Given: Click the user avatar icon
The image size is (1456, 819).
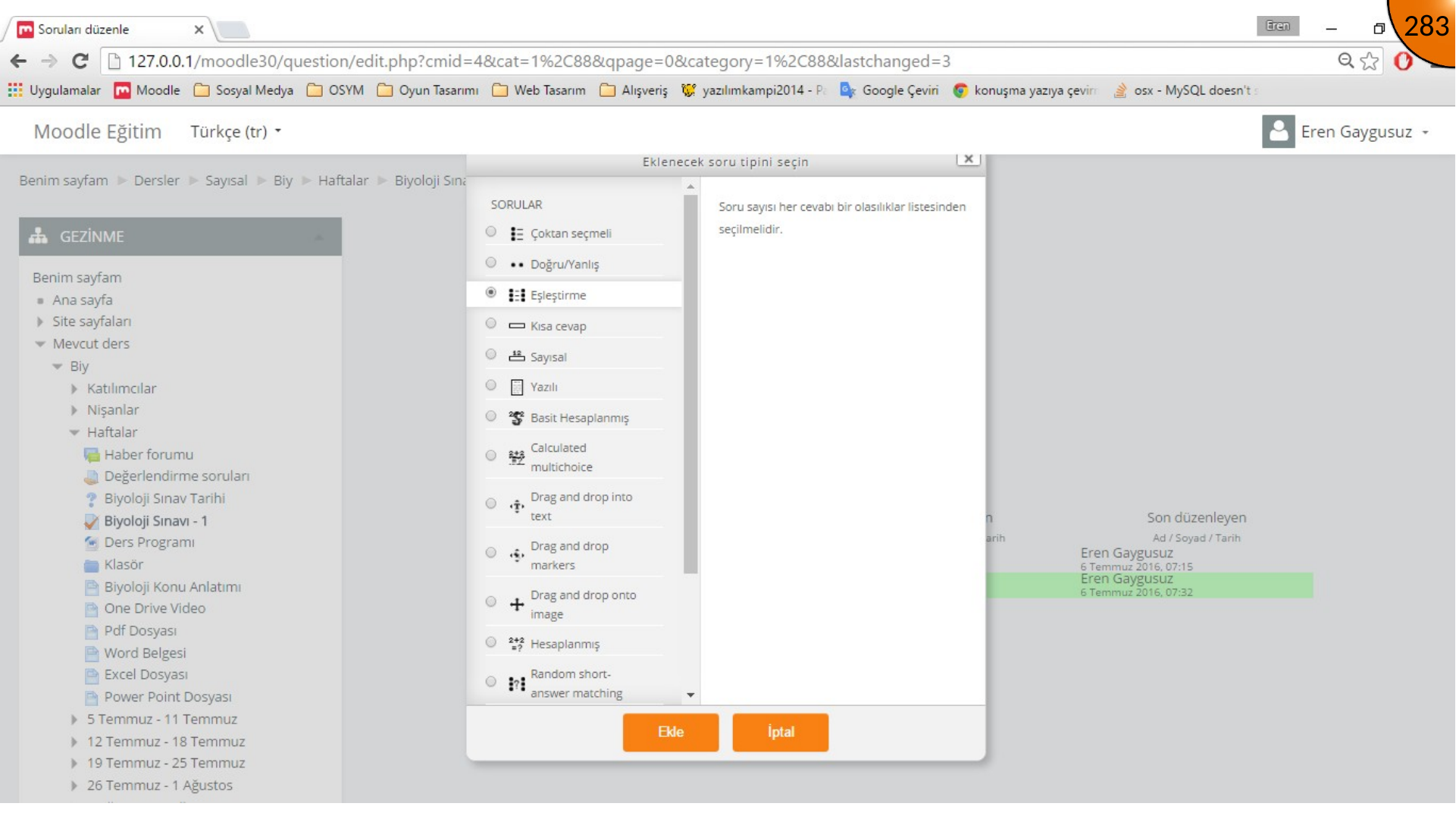Looking at the screenshot, I should coord(1278,131).
